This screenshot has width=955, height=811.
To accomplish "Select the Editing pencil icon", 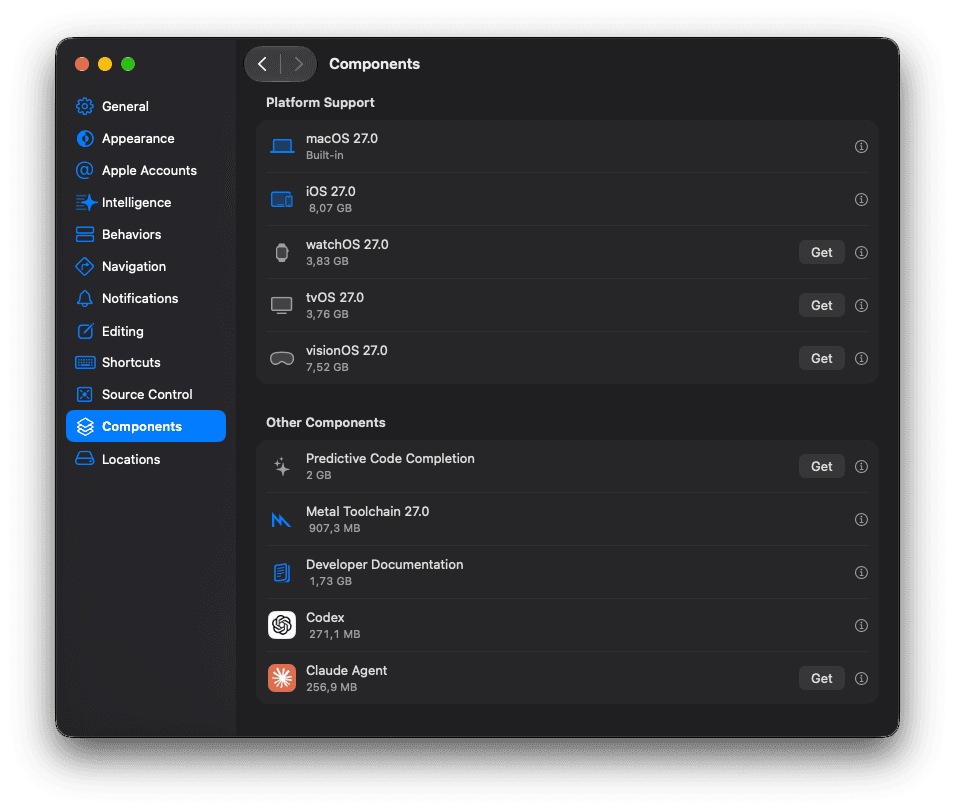I will tap(85, 331).
